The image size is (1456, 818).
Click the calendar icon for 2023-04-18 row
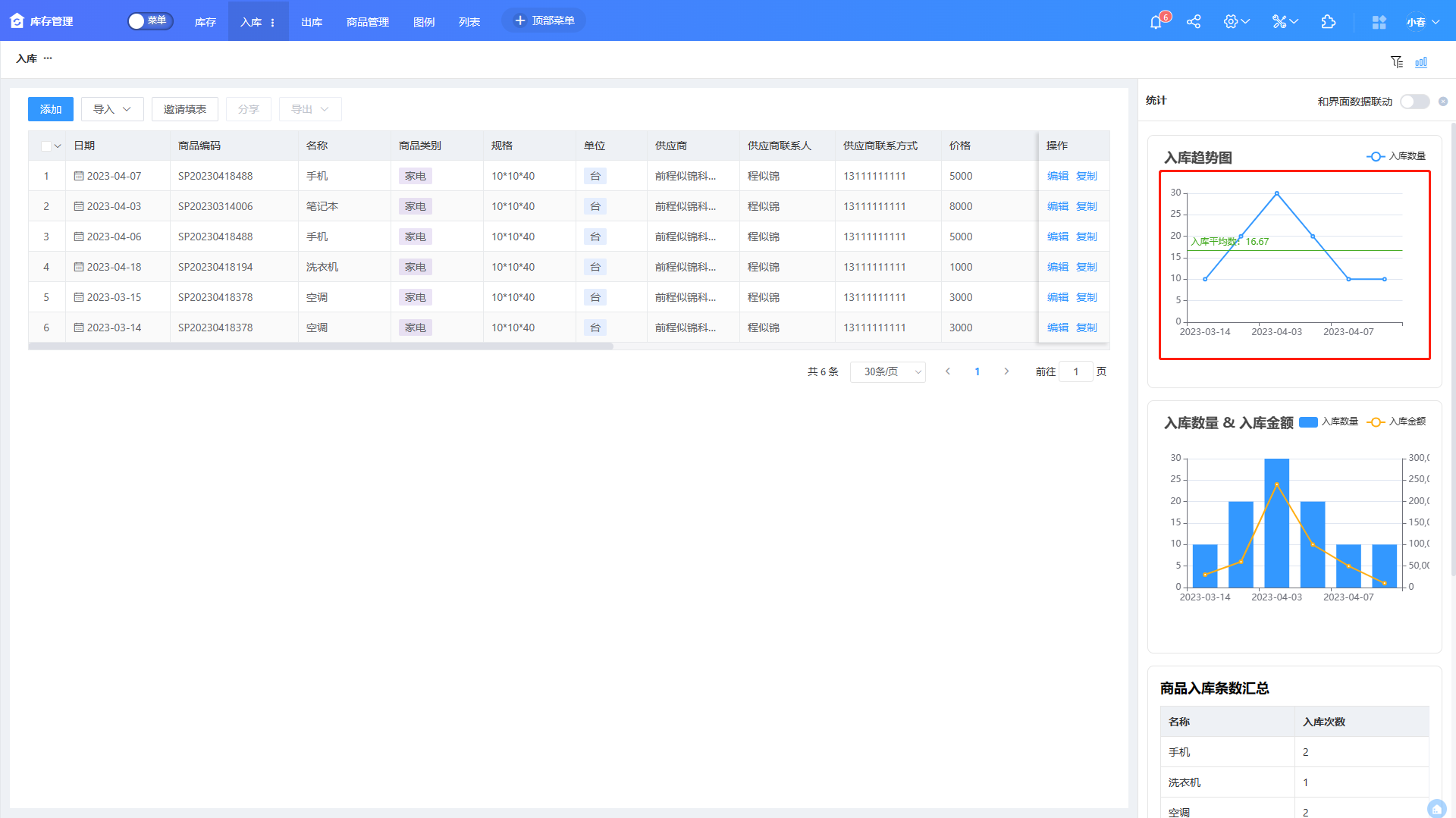click(79, 267)
